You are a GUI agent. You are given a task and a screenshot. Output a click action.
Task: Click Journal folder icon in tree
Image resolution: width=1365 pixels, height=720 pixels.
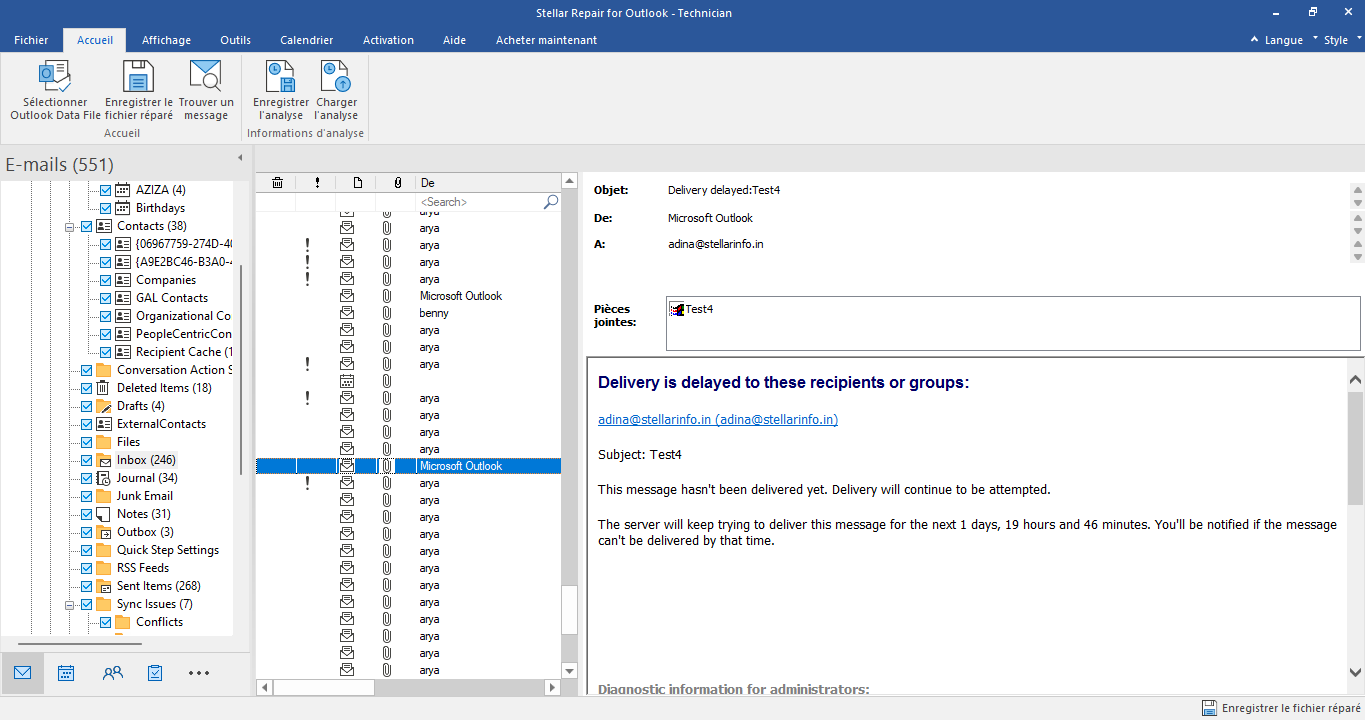pyautogui.click(x=103, y=478)
